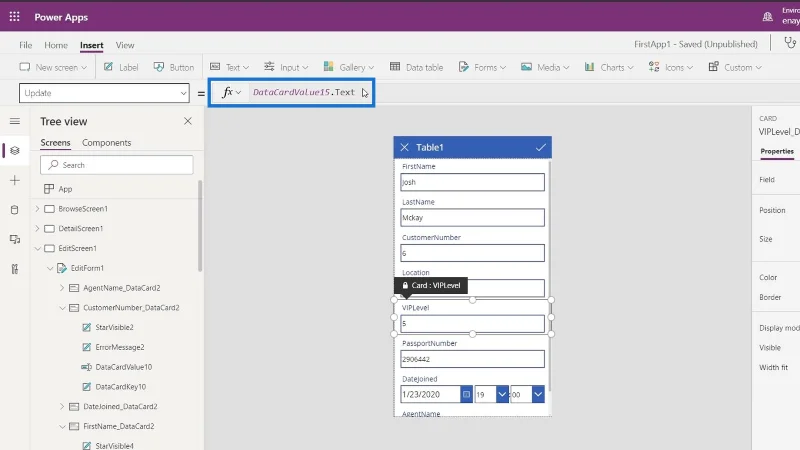The image size is (800, 450).
Task: Open the Tree view layers icon
Action: click(15, 151)
